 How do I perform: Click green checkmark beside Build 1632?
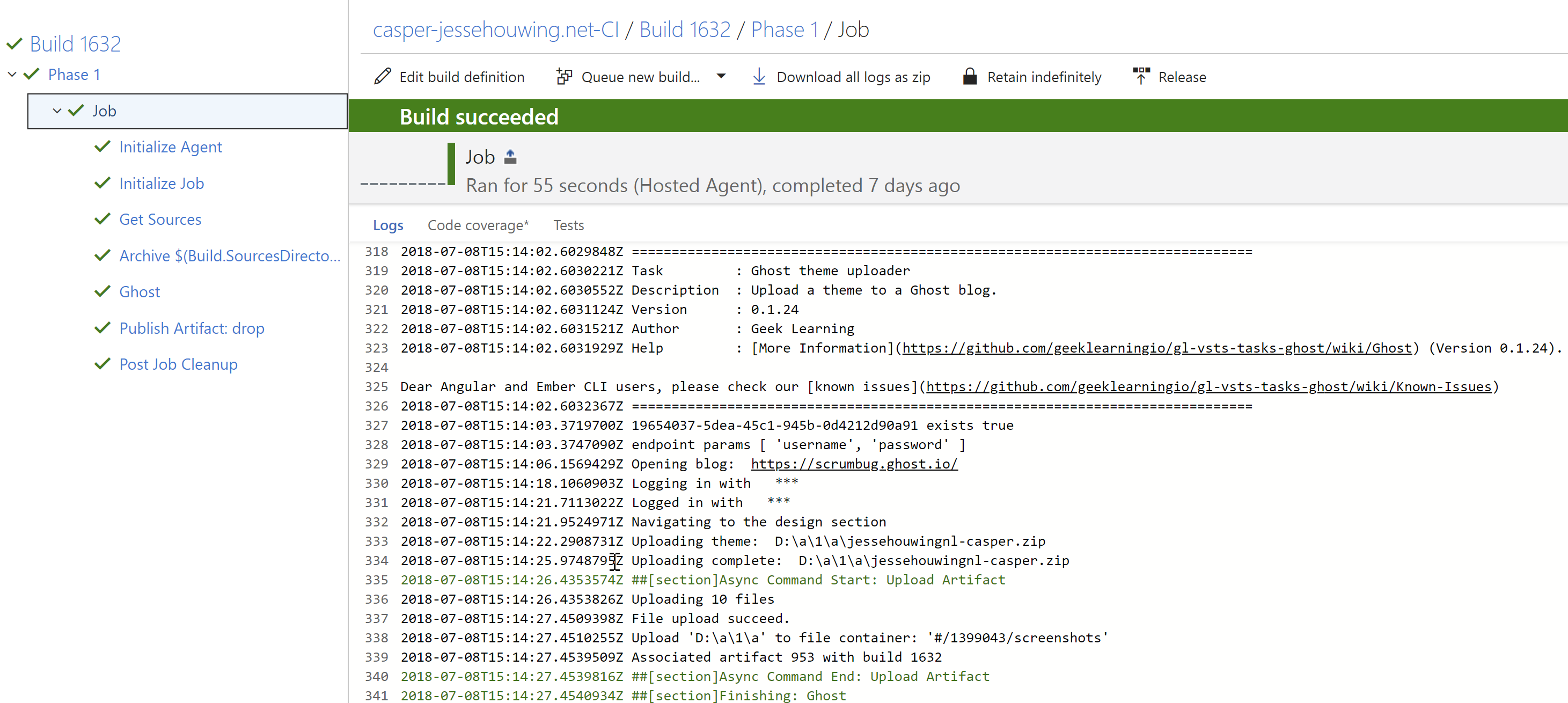coord(14,44)
